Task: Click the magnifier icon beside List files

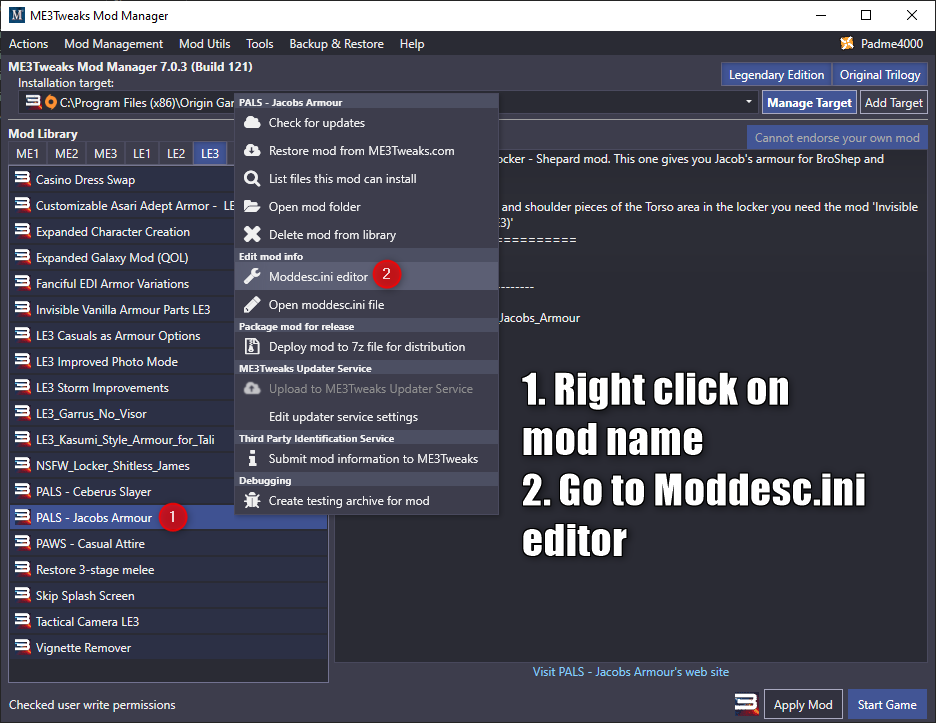Action: coord(253,179)
